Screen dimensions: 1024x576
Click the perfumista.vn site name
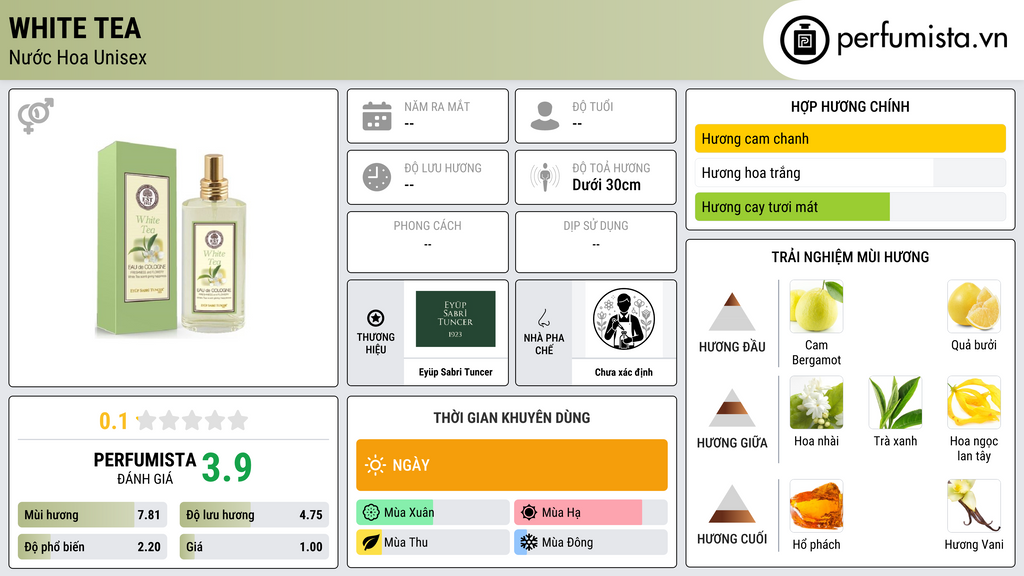922,39
